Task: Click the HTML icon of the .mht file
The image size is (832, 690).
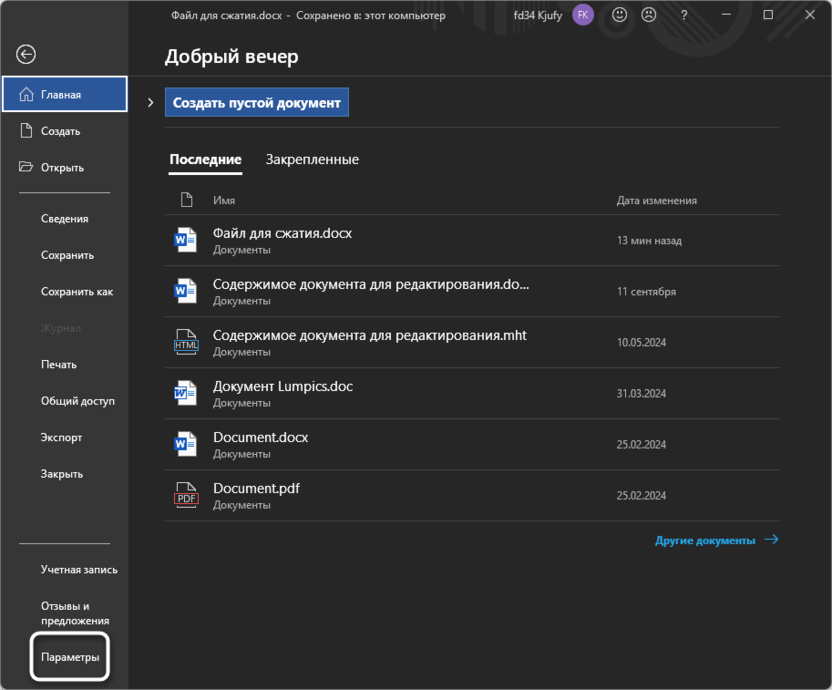Action: (186, 342)
